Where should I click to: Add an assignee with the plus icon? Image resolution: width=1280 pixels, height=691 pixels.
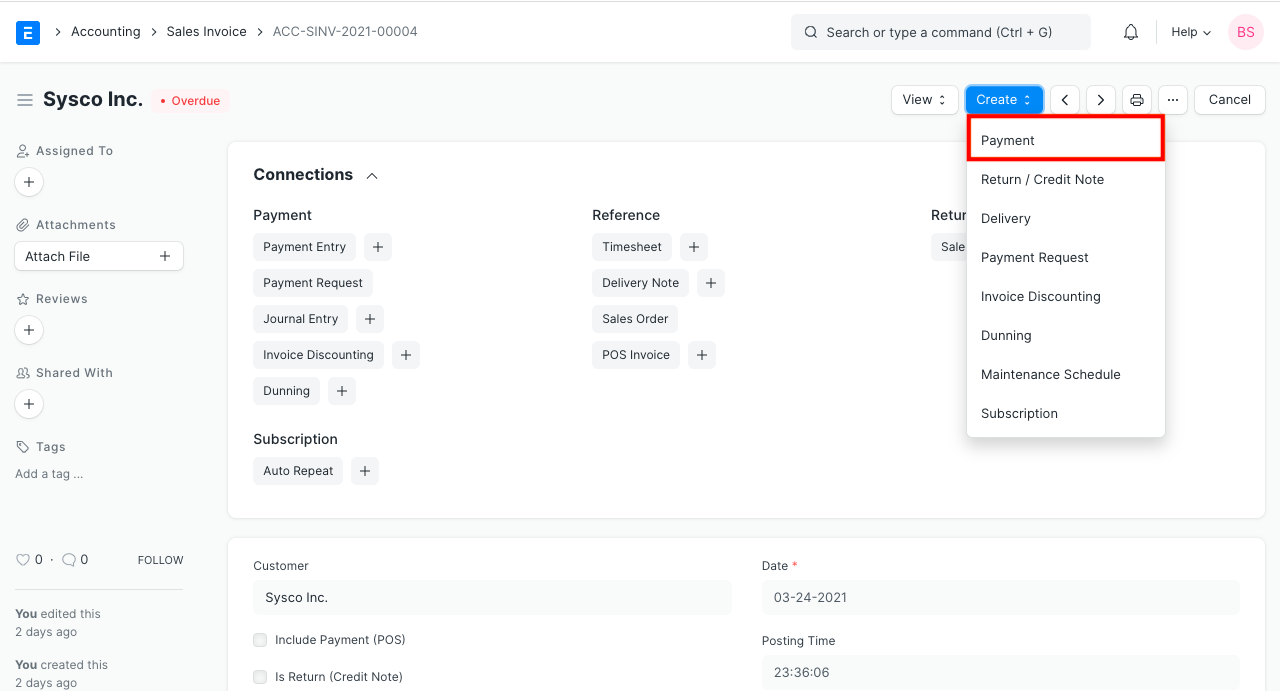[28, 182]
